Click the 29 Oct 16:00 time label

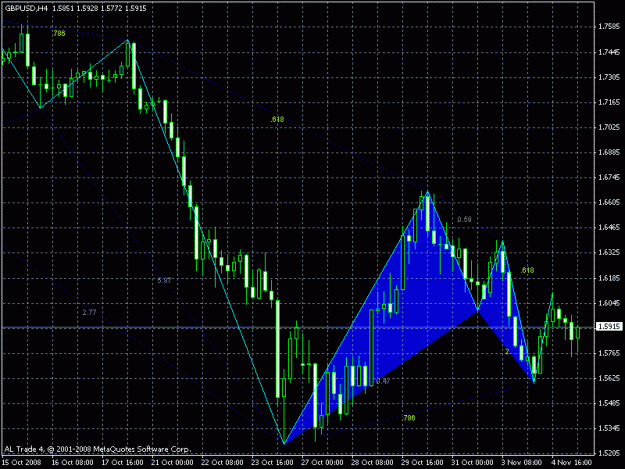click(422, 463)
